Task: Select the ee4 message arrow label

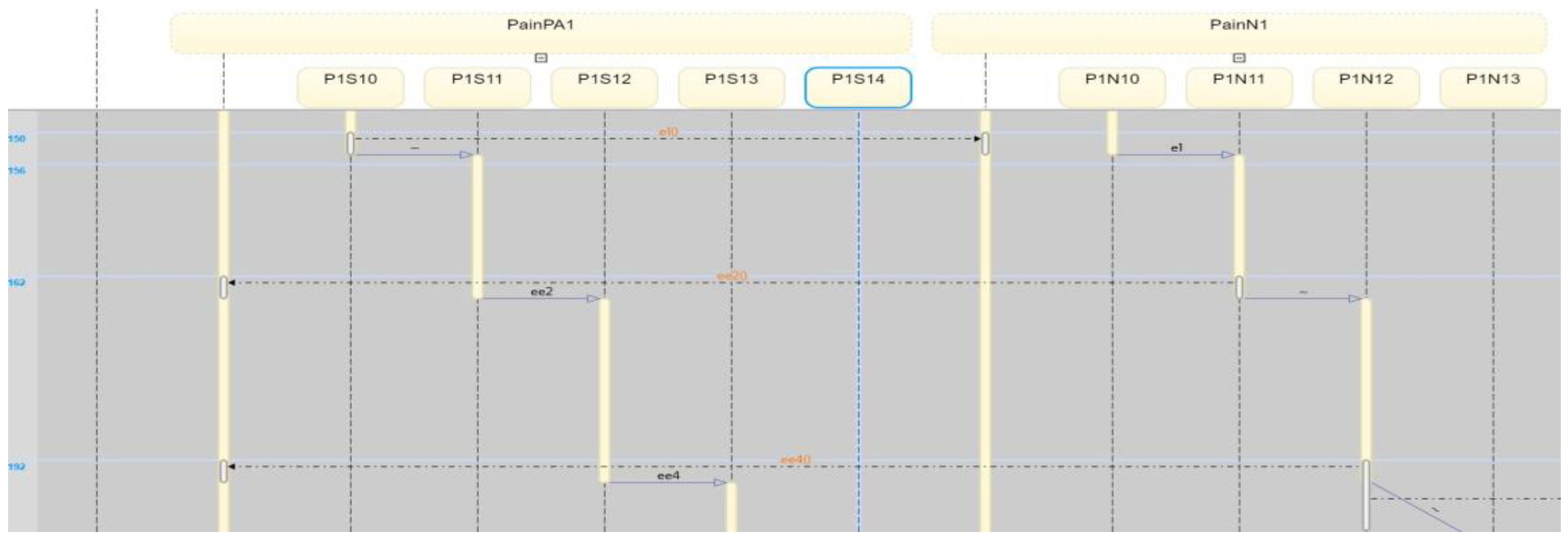Action: click(x=668, y=475)
